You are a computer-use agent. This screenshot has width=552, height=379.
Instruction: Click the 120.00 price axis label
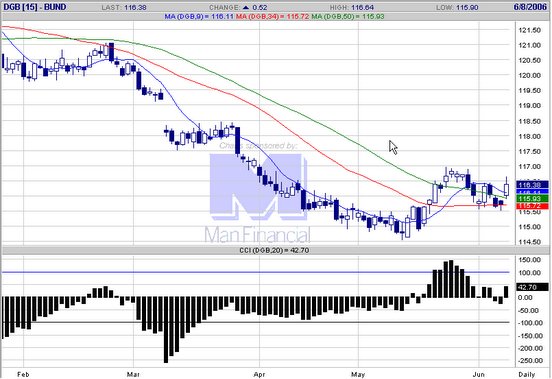529,75
